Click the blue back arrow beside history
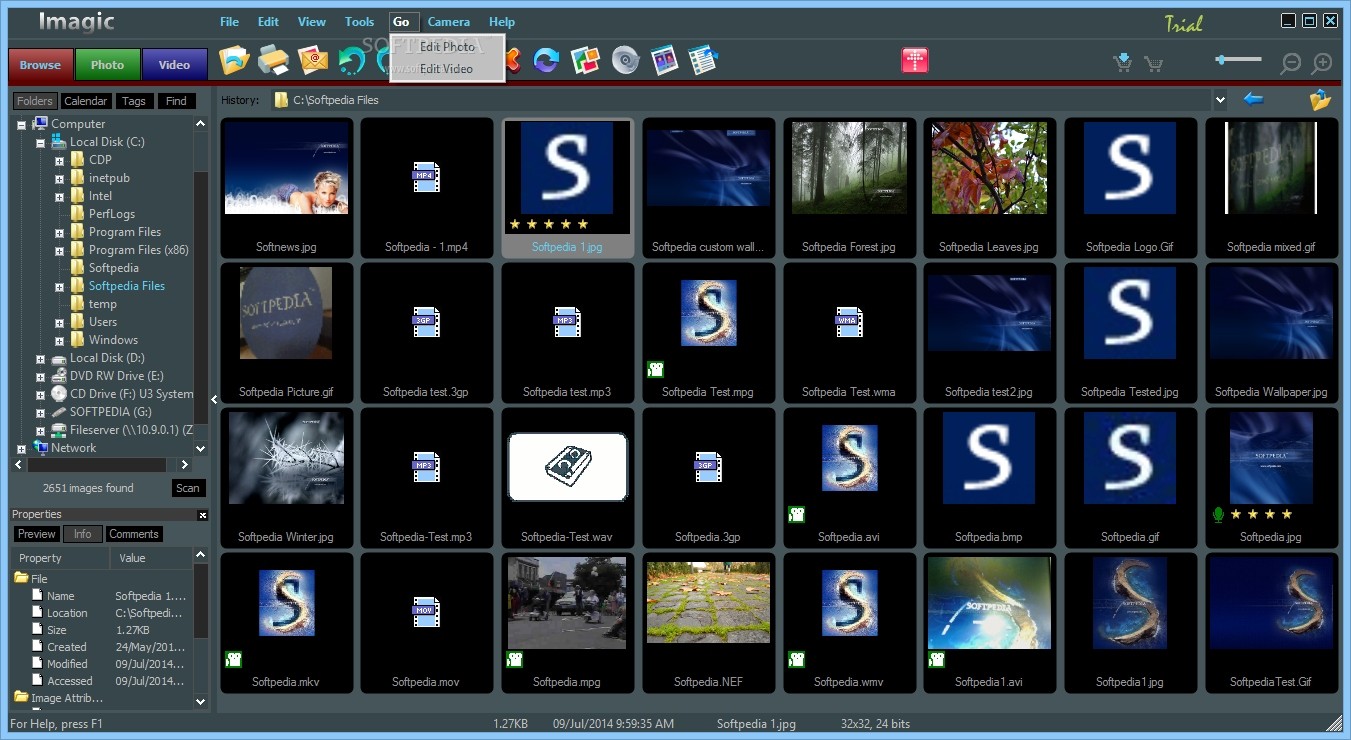The width and height of the screenshot is (1351, 740). [x=1253, y=99]
